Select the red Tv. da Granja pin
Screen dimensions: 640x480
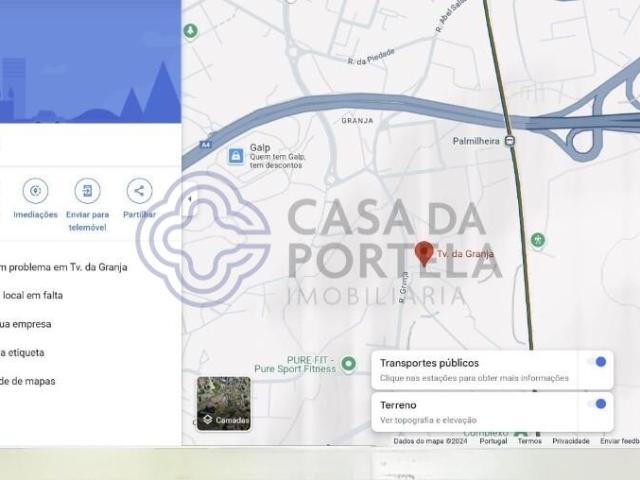click(425, 253)
